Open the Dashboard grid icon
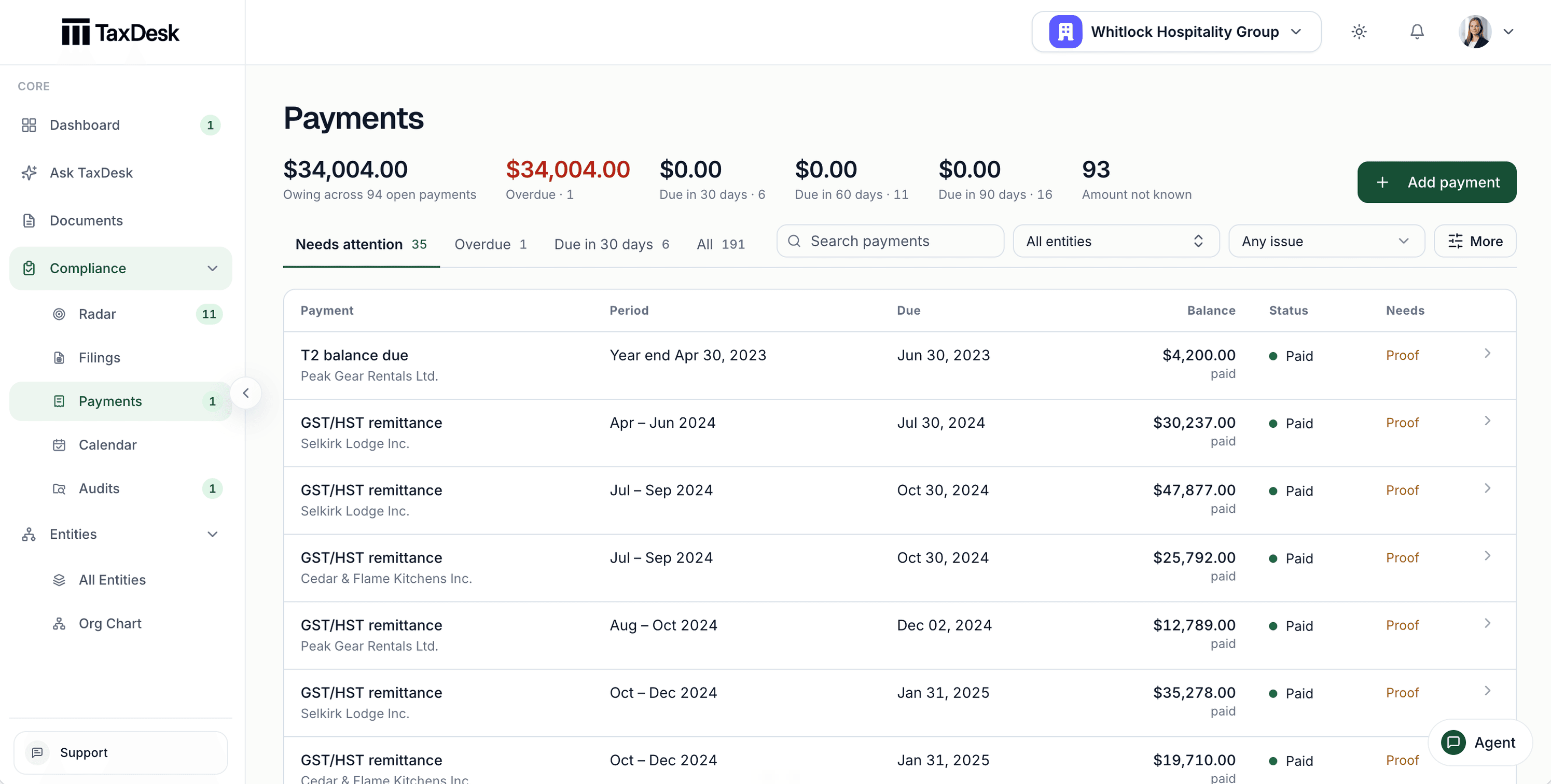The image size is (1551, 784). click(x=29, y=125)
